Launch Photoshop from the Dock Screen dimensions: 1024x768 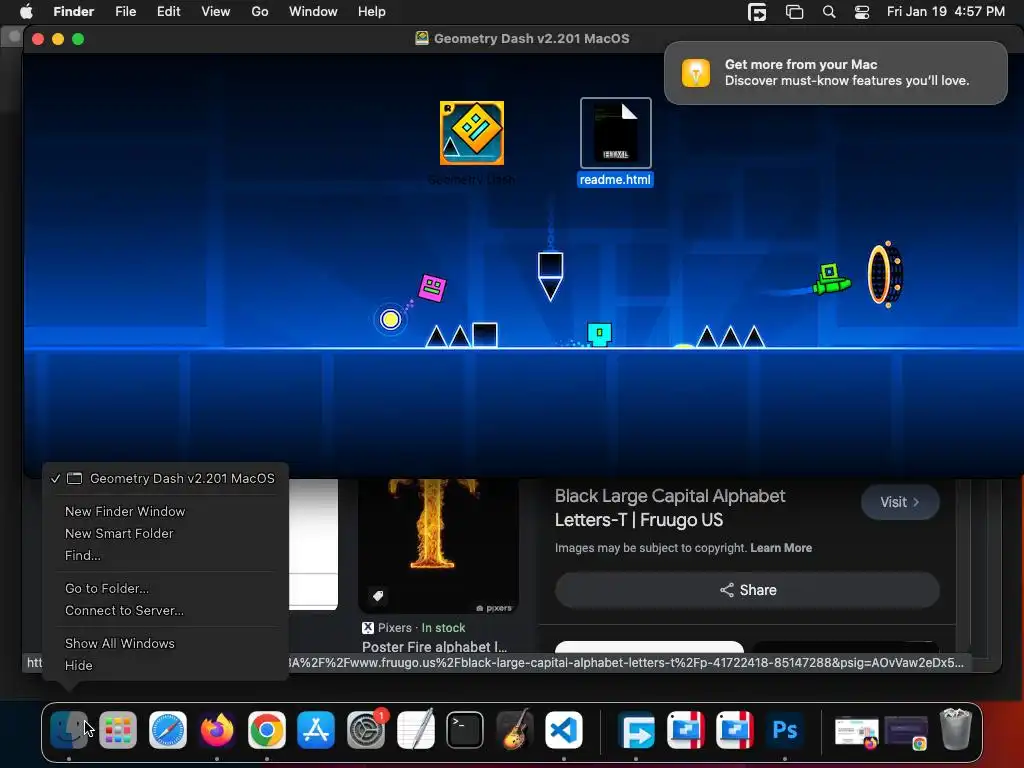point(784,729)
